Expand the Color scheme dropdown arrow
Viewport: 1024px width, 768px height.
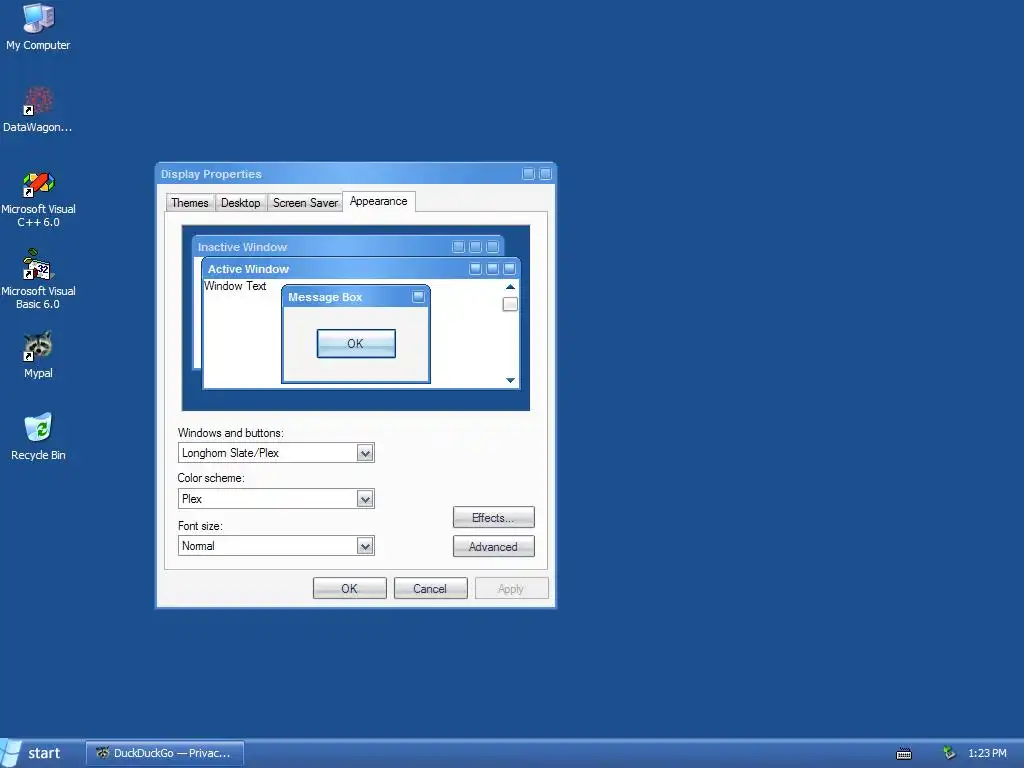(x=365, y=500)
